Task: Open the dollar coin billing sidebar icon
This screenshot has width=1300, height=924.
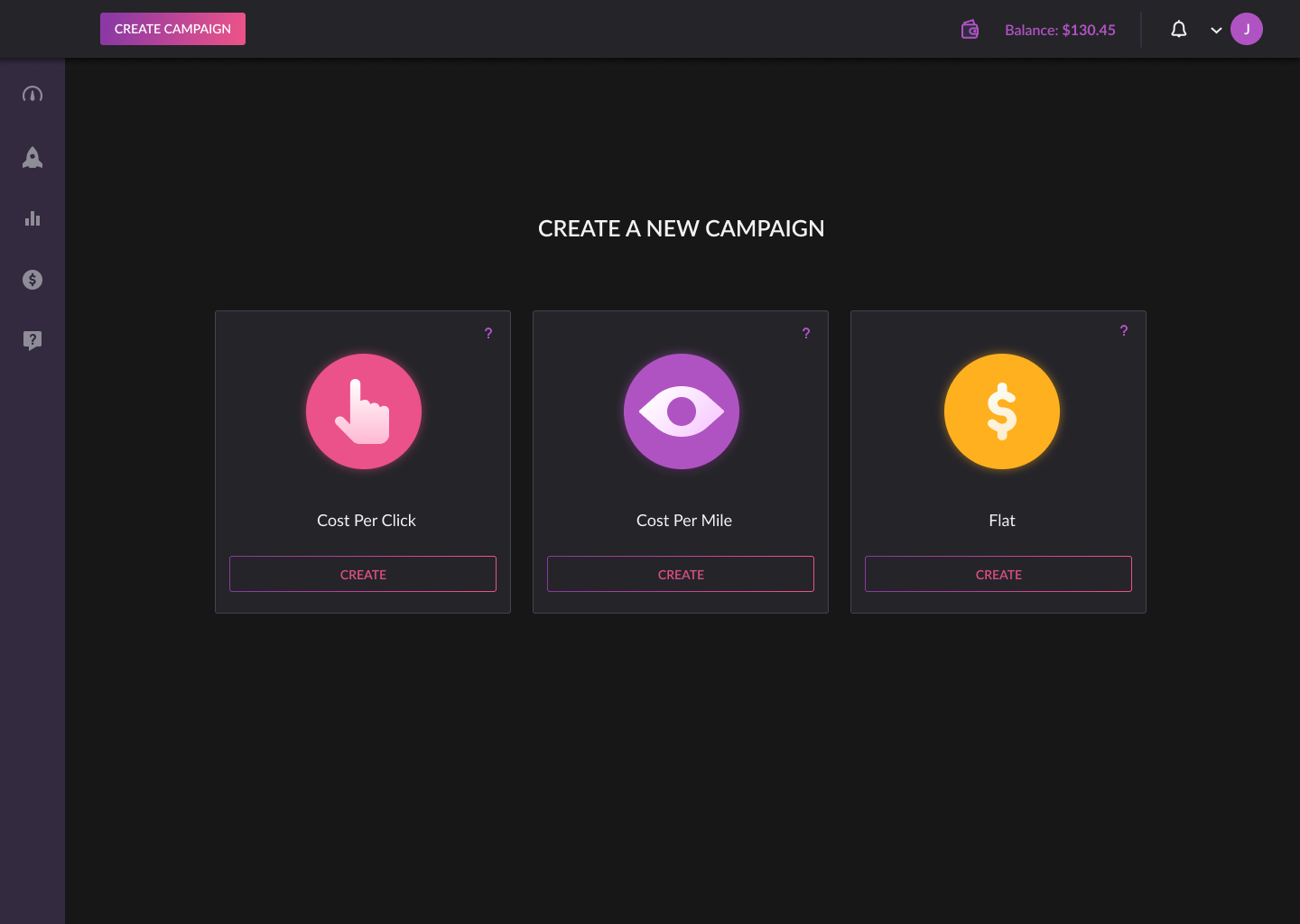Action: [32, 280]
